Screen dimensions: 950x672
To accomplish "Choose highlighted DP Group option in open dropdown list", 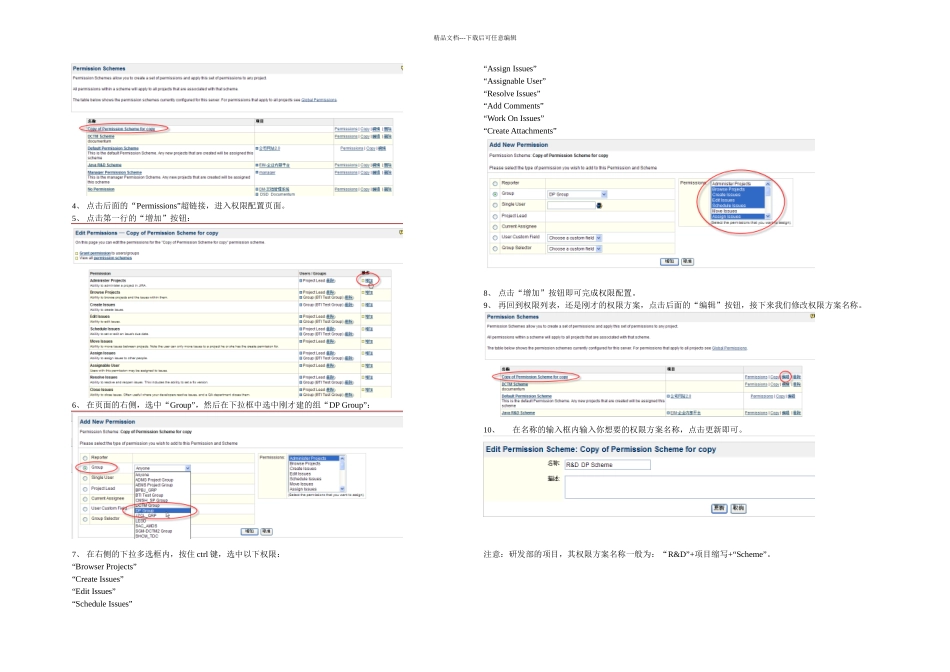I will 162,511.
